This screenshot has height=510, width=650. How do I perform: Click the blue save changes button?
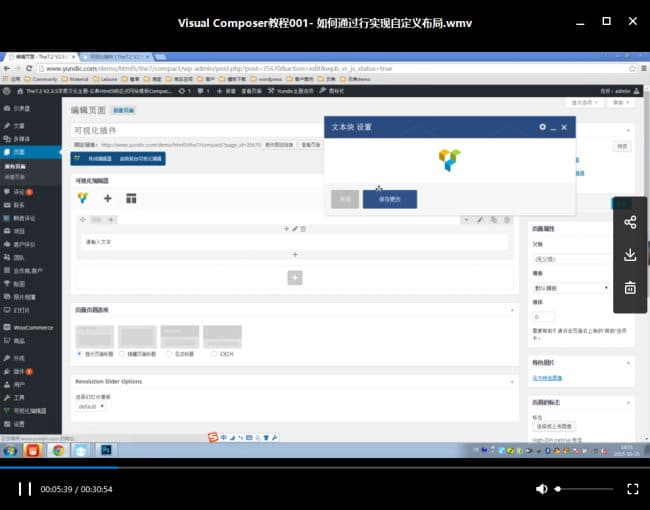point(390,199)
